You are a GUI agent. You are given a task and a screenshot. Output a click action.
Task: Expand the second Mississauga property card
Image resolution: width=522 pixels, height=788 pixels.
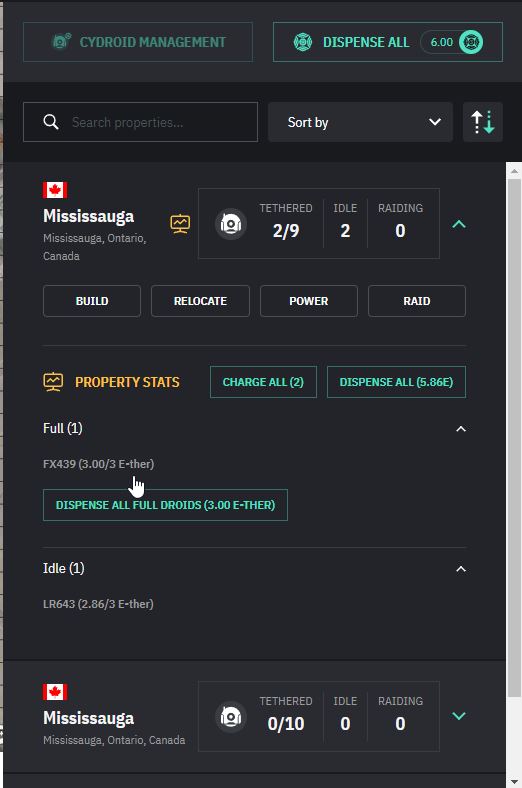[459, 716]
